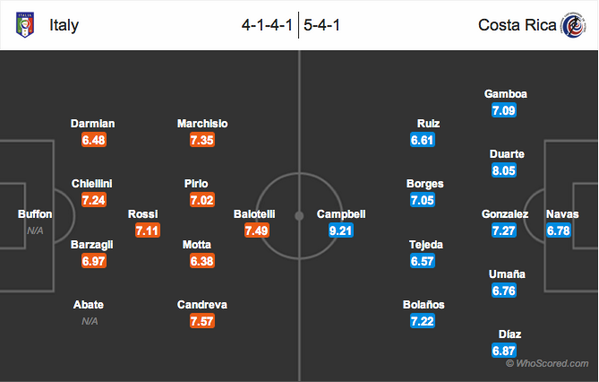This screenshot has width=599, height=382.
Task: Click Candreva's 7.57 rating badge
Action: click(x=202, y=321)
